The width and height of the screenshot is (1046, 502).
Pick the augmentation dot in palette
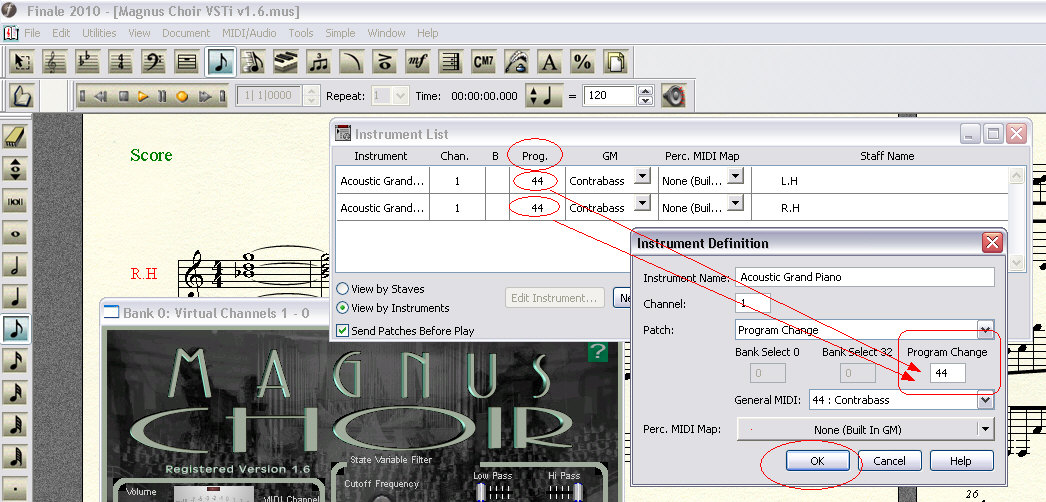click(x=15, y=489)
